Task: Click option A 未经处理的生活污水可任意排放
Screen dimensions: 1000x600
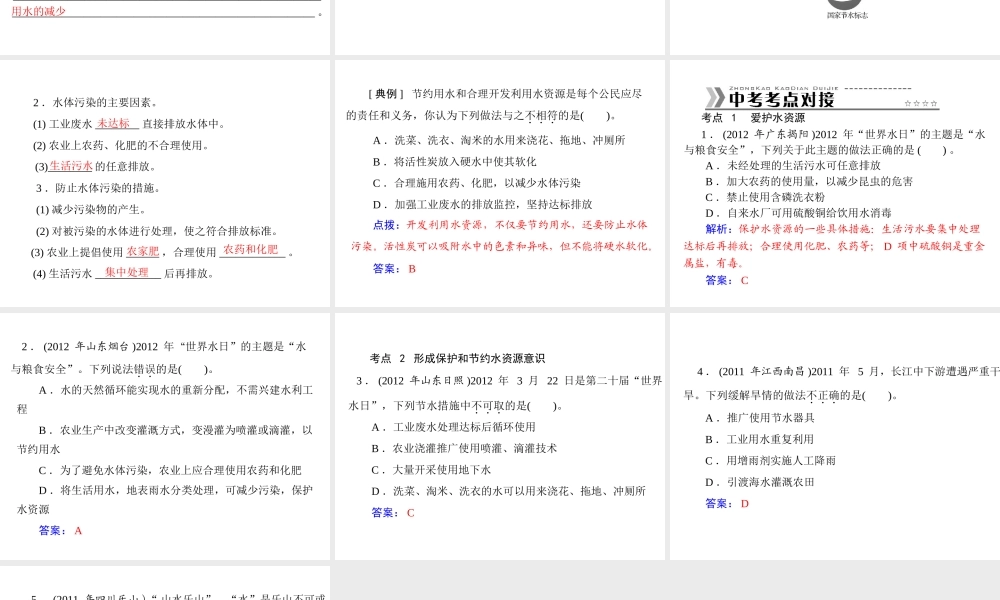Action: click(x=793, y=166)
